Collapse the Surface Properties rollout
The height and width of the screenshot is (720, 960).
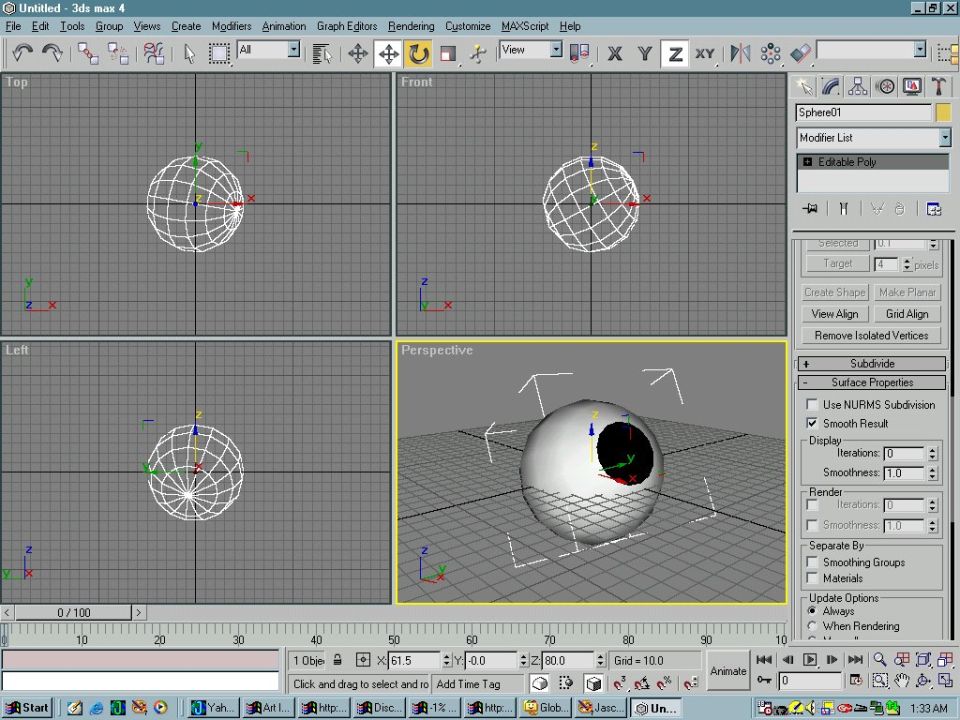click(x=872, y=383)
